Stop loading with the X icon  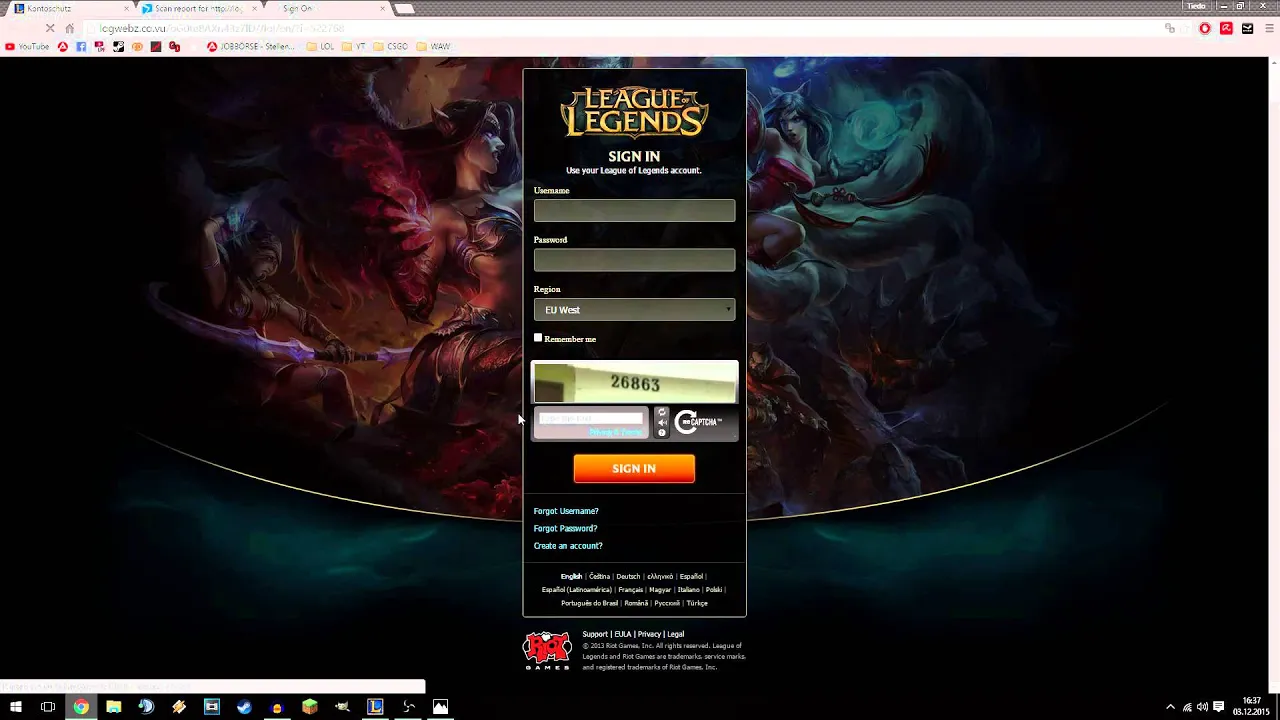49,28
